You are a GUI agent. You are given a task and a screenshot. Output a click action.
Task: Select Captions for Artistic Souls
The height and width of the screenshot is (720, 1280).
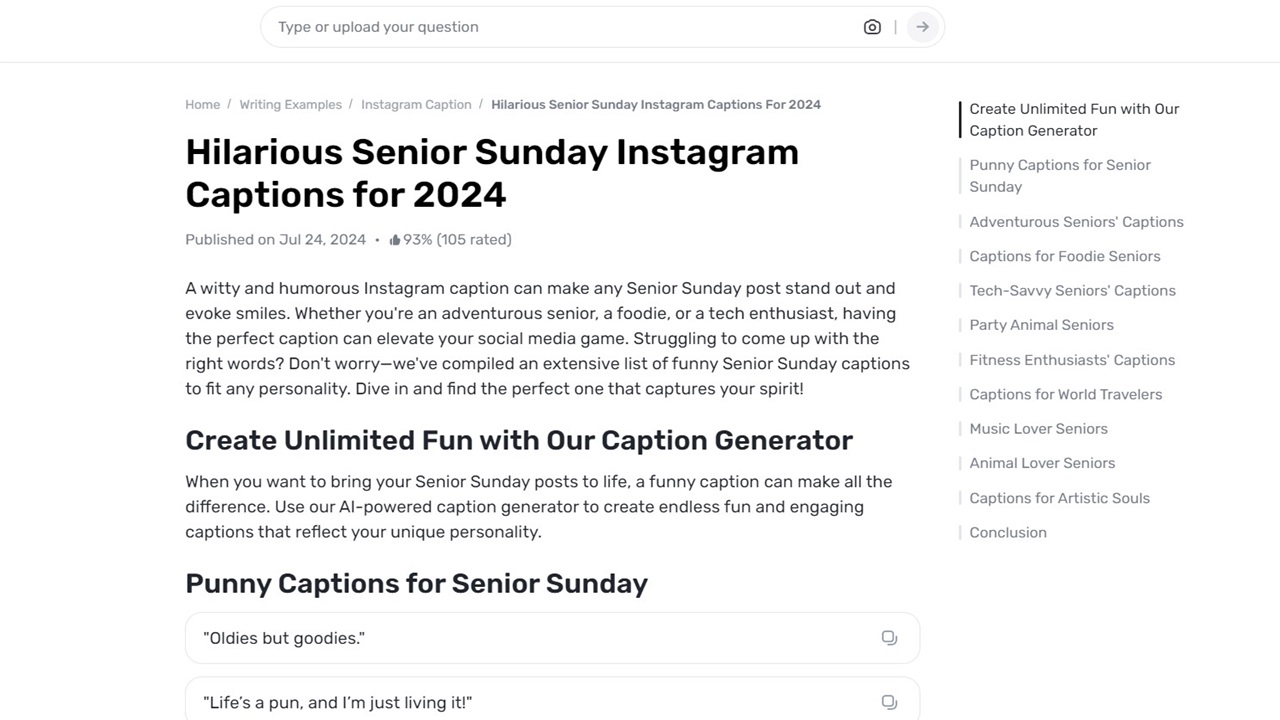point(1059,497)
